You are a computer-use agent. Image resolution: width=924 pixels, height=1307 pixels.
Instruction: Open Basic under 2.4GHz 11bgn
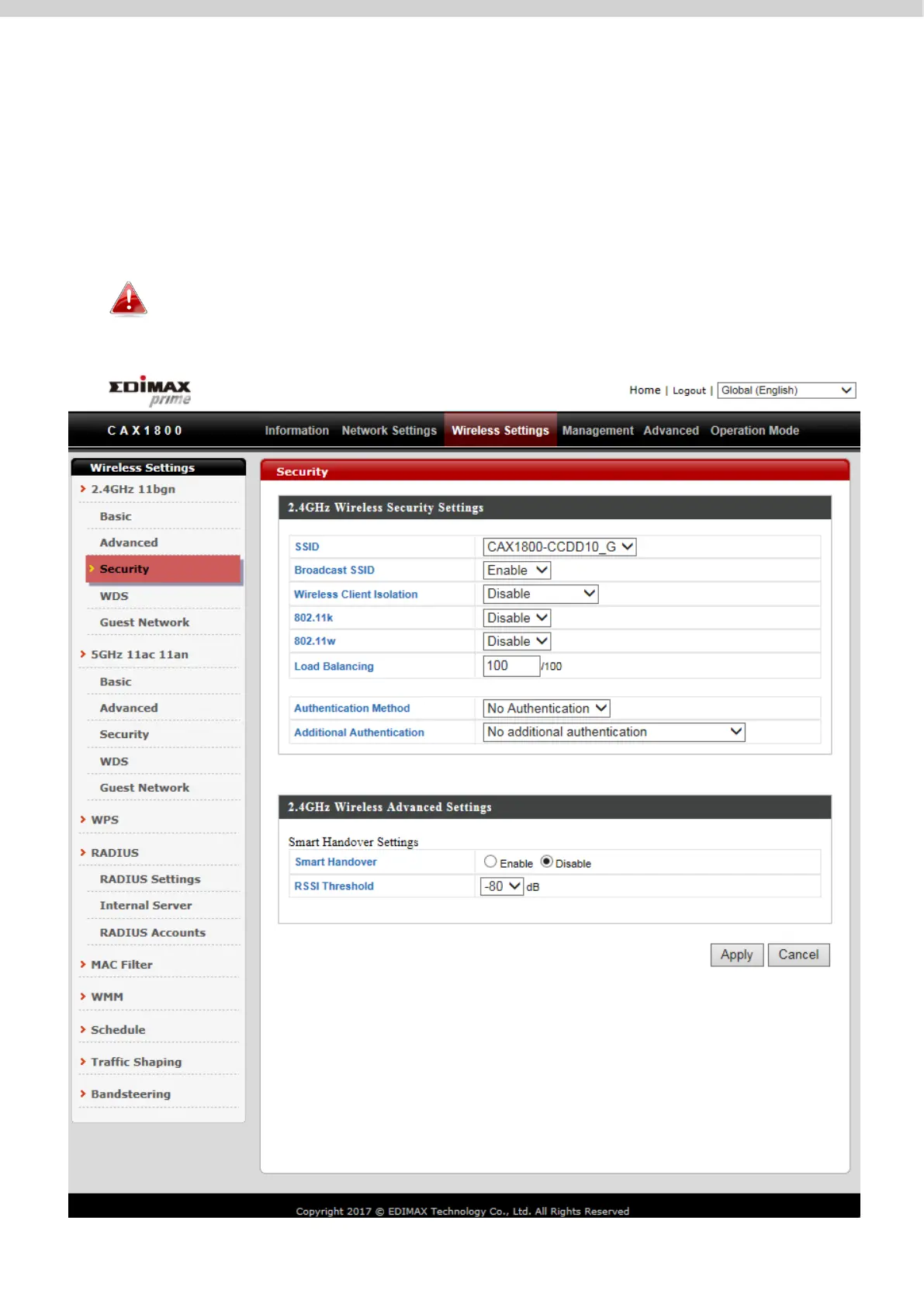click(x=116, y=516)
